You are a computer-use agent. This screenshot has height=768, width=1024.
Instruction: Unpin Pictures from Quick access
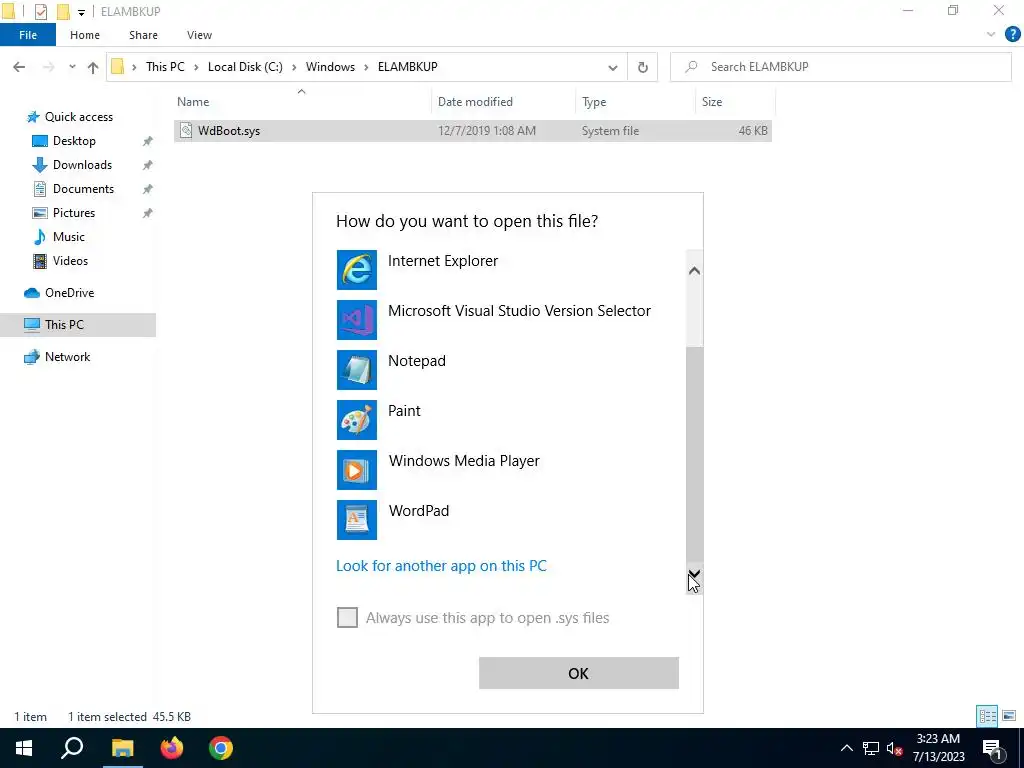(148, 213)
